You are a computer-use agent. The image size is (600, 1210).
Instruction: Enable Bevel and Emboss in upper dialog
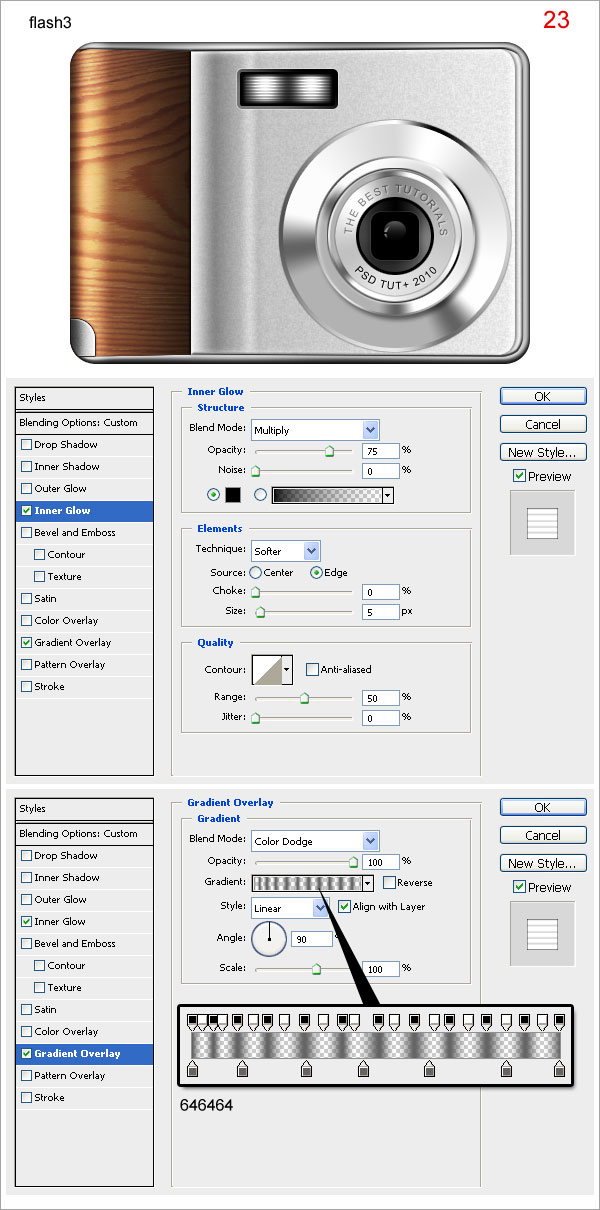coord(26,533)
